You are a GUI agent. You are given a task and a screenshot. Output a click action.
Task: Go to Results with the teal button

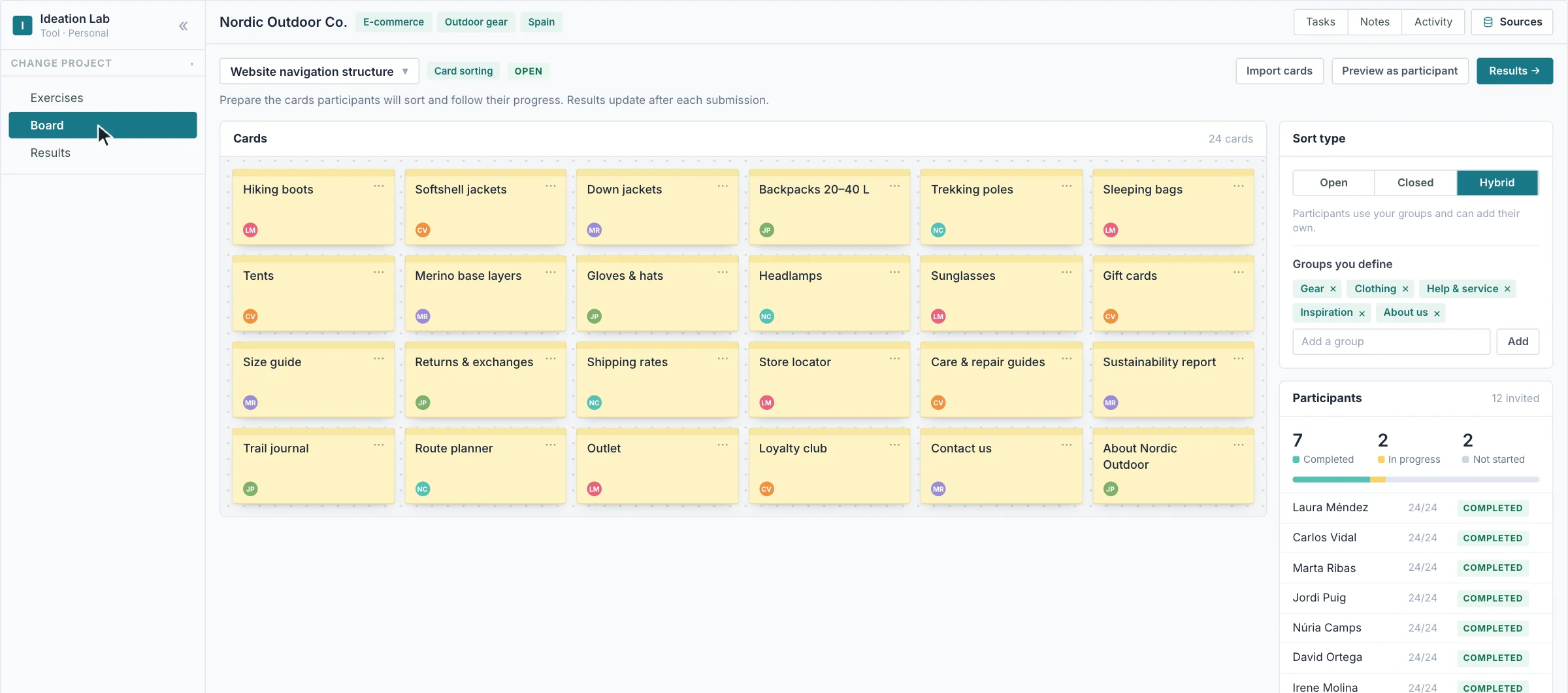click(x=1514, y=71)
